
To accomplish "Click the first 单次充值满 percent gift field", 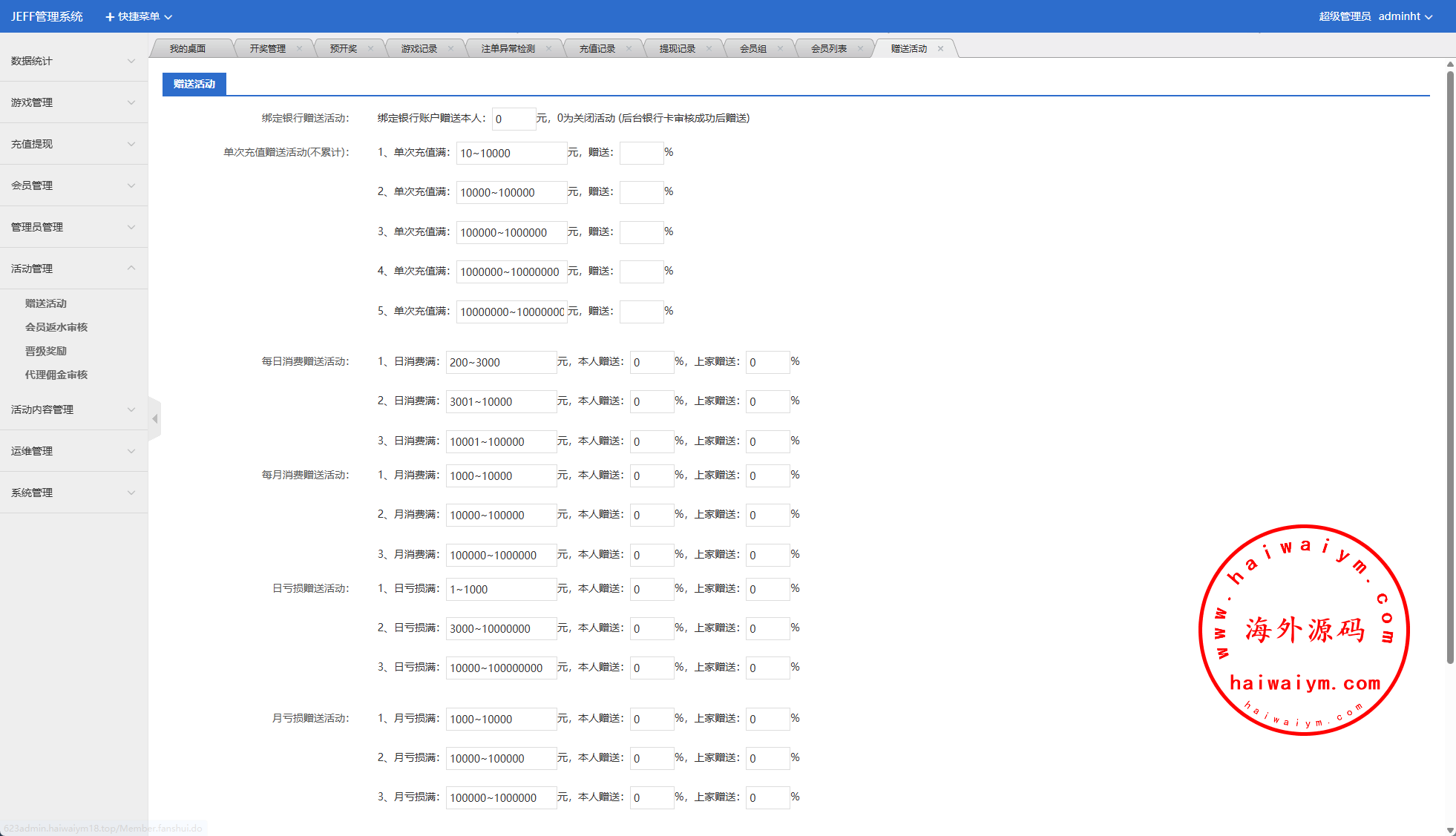I will pos(641,153).
